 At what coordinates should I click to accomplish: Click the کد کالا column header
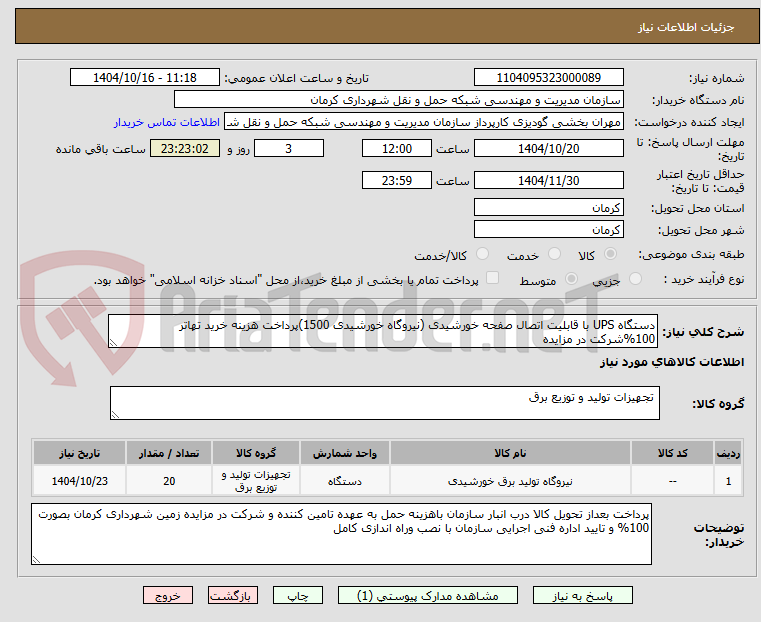tap(672, 453)
